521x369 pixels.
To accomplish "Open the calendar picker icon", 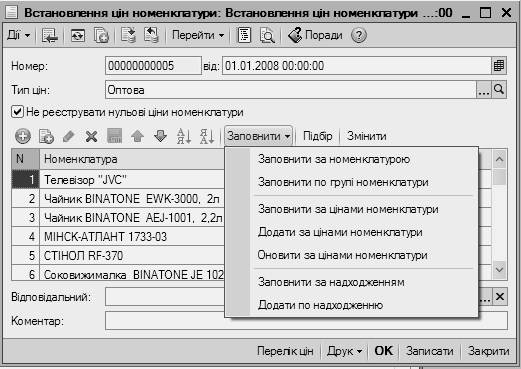I will 499,66.
